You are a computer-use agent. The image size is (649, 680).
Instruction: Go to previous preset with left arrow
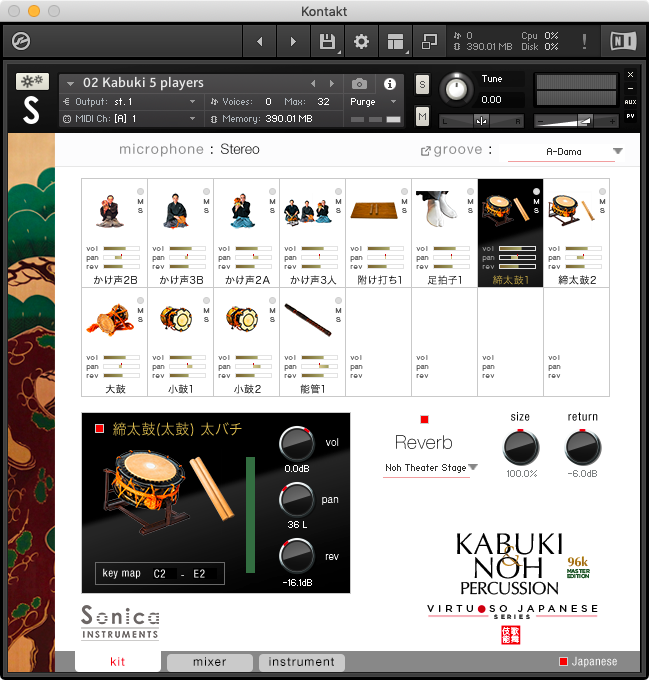260,42
